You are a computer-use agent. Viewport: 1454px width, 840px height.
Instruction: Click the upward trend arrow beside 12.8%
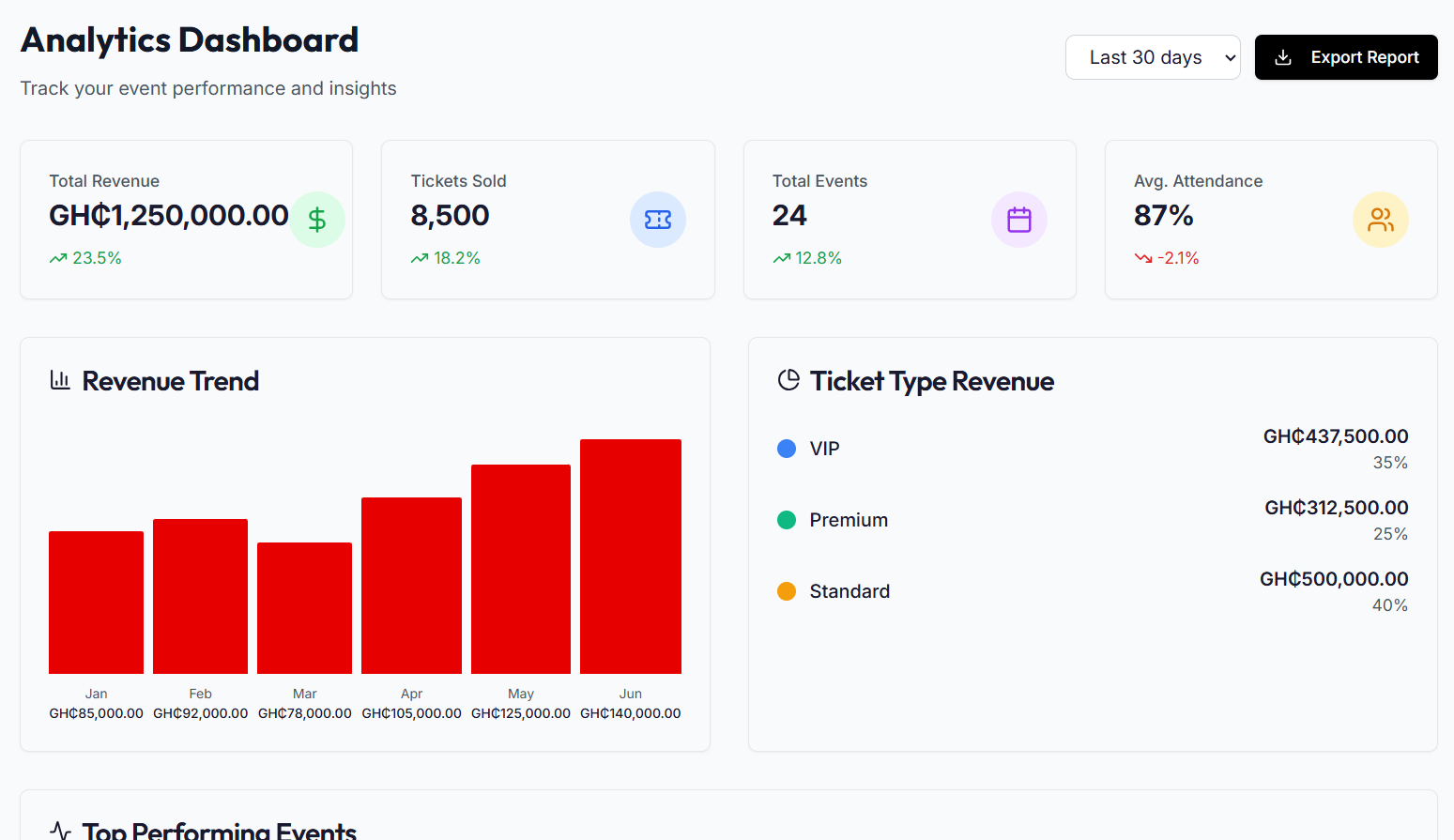781,258
